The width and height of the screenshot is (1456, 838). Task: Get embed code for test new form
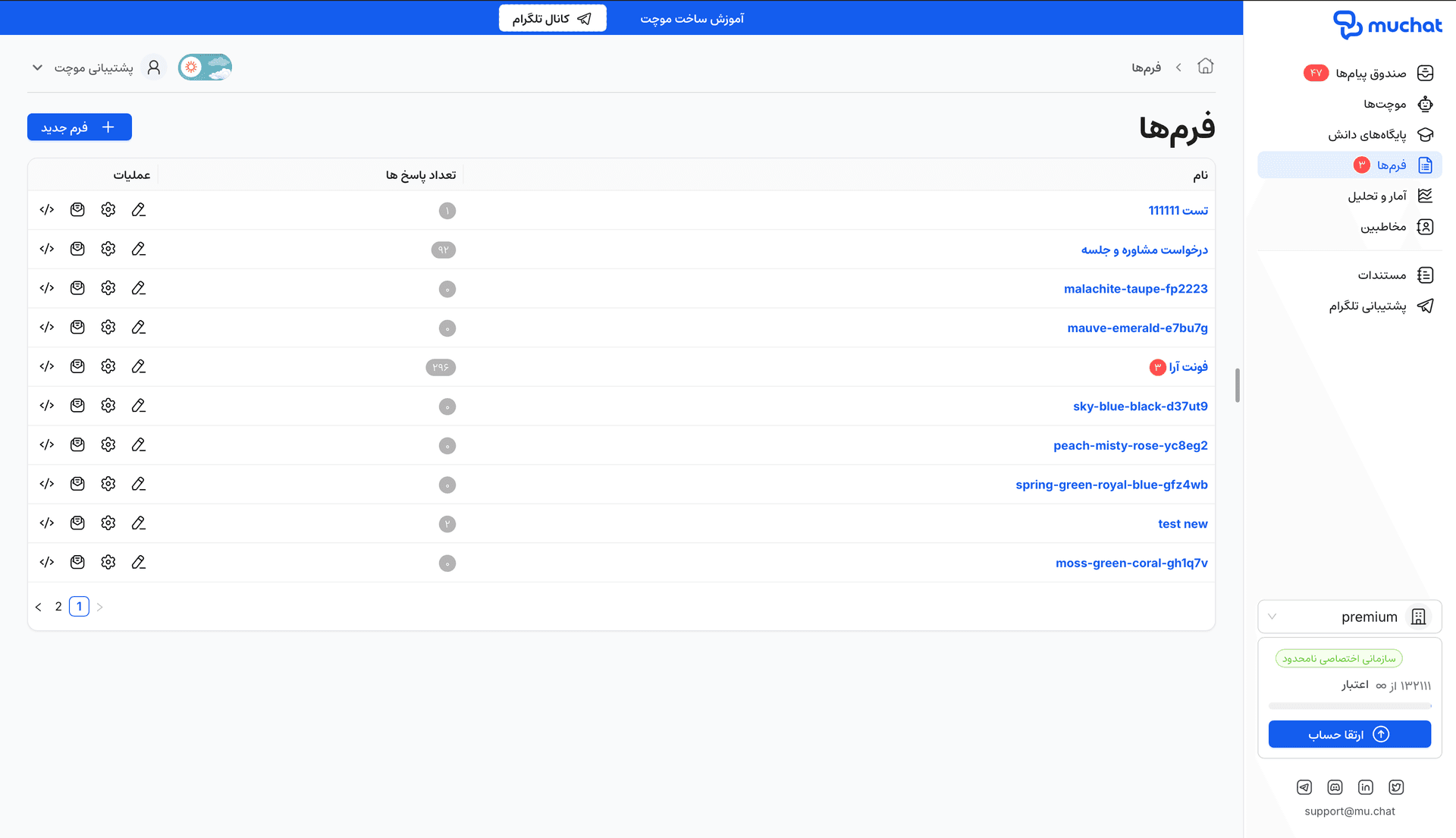[47, 523]
